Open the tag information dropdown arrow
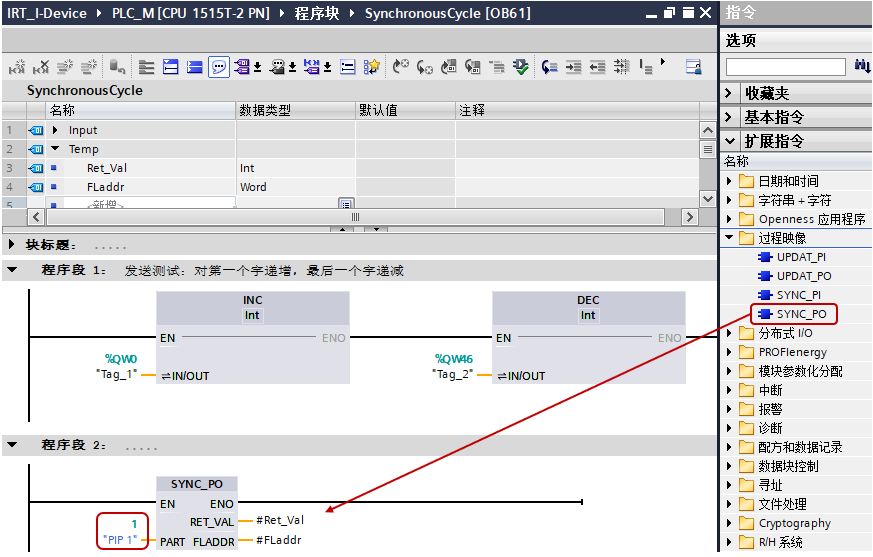 coord(292,67)
